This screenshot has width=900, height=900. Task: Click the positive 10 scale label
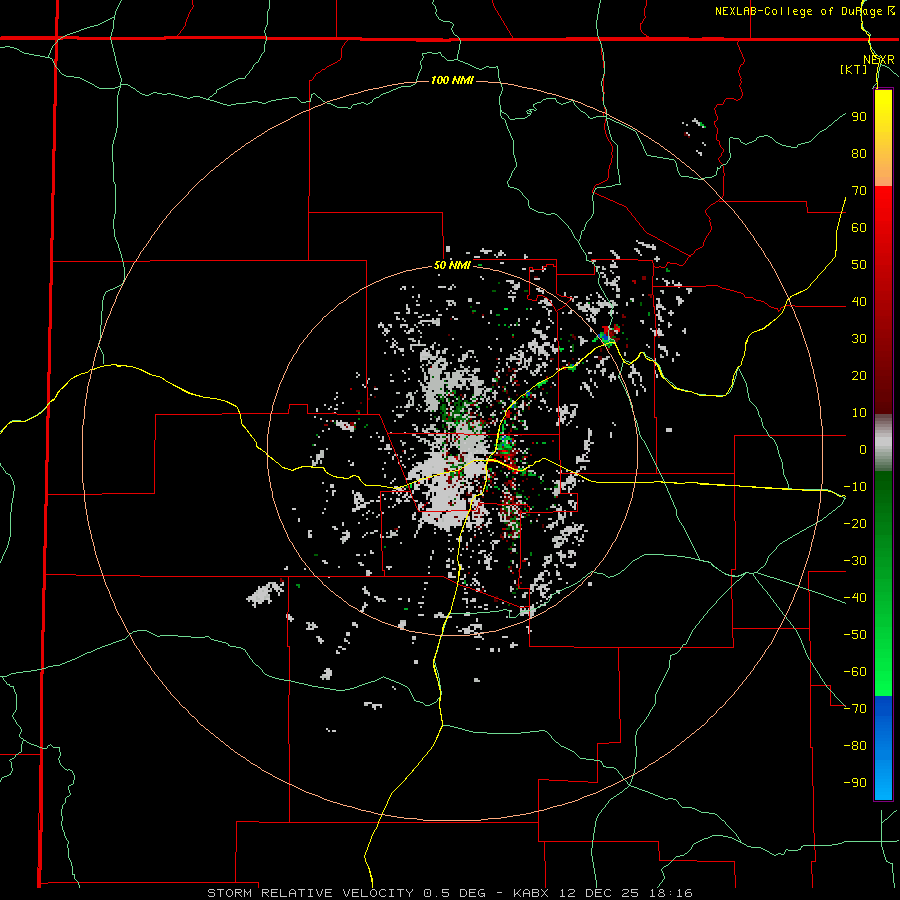point(859,413)
